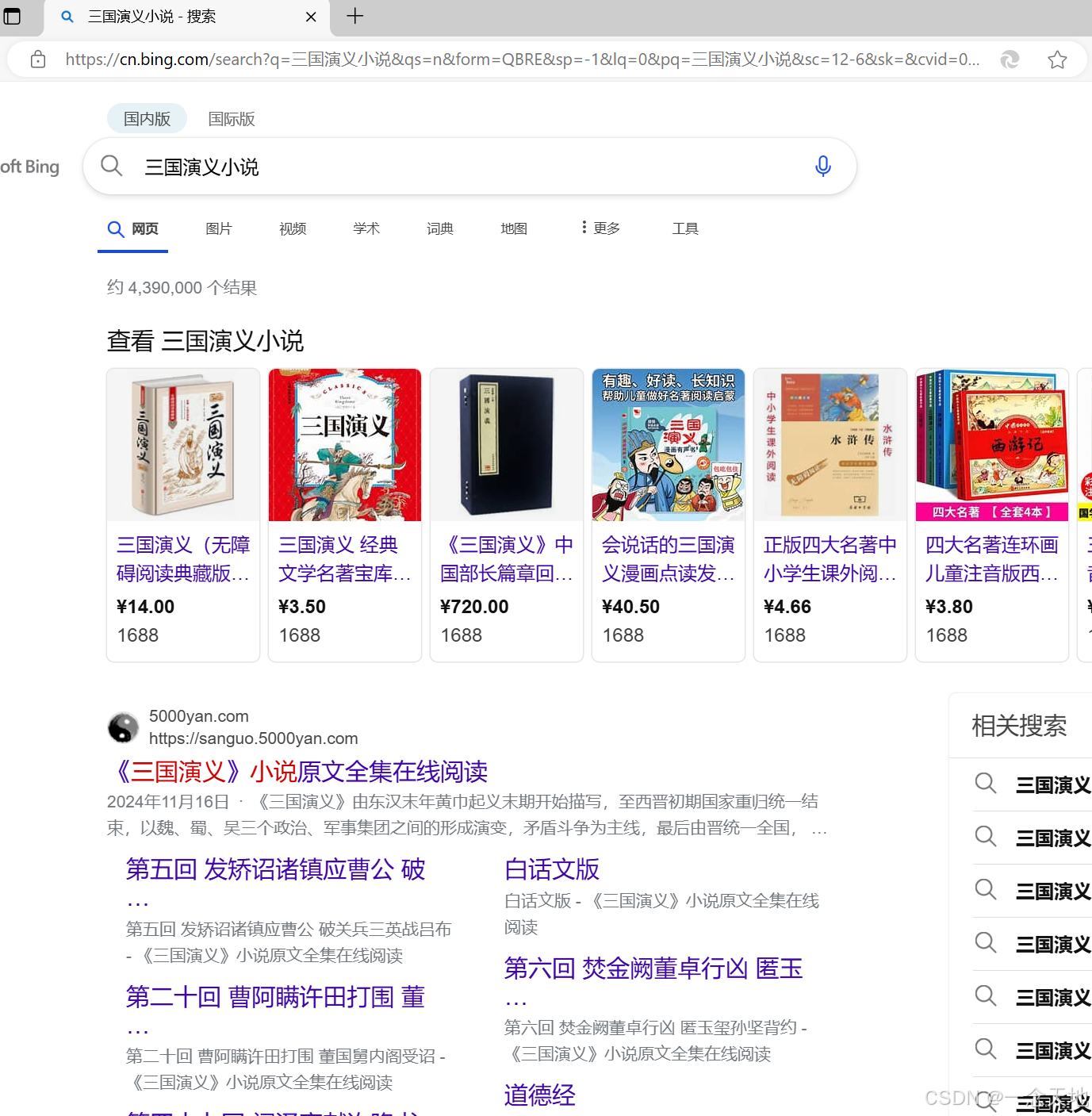This screenshot has height=1116, width=1092.
Task: Switch to 国内版
Action: pyautogui.click(x=148, y=119)
